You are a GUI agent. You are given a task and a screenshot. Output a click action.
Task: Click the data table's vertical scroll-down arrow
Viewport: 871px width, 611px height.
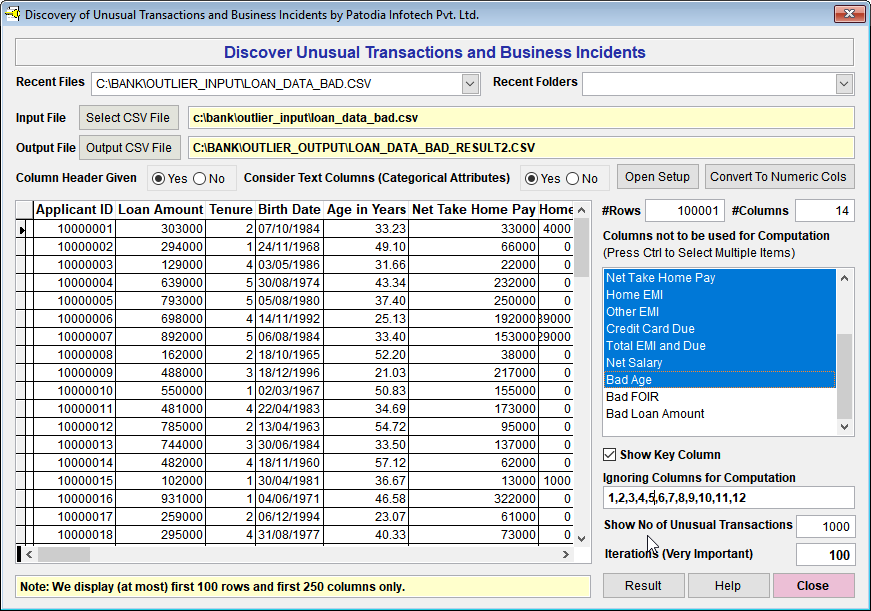pyautogui.click(x=582, y=538)
